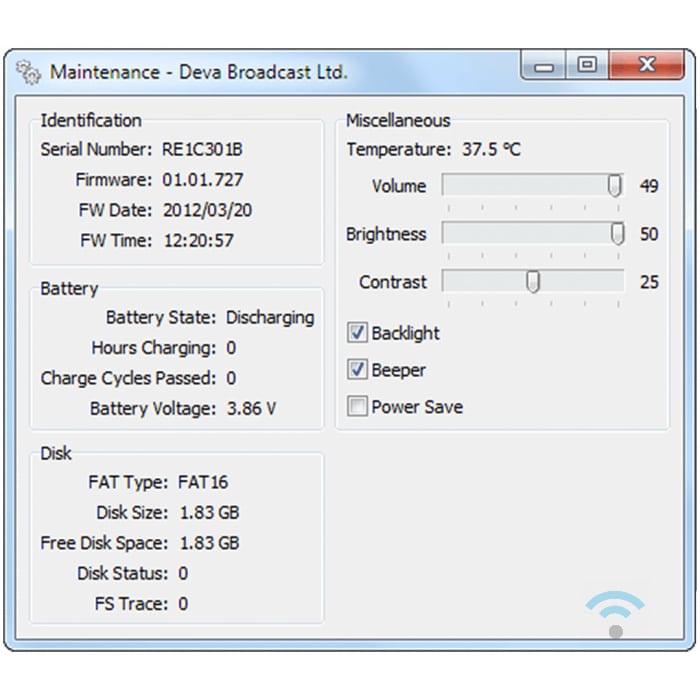Click Temperature reading 37.5 °C

(492, 149)
